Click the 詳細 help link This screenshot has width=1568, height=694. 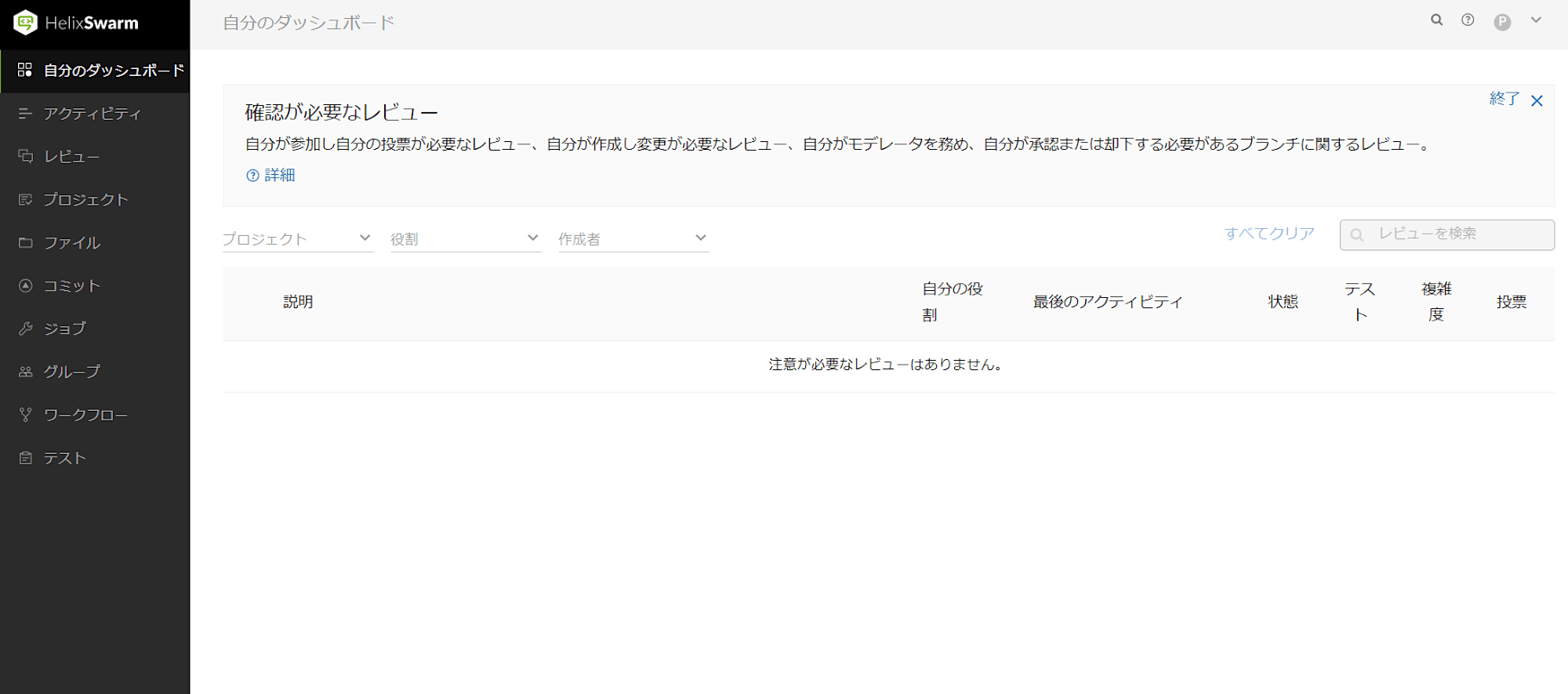280,175
